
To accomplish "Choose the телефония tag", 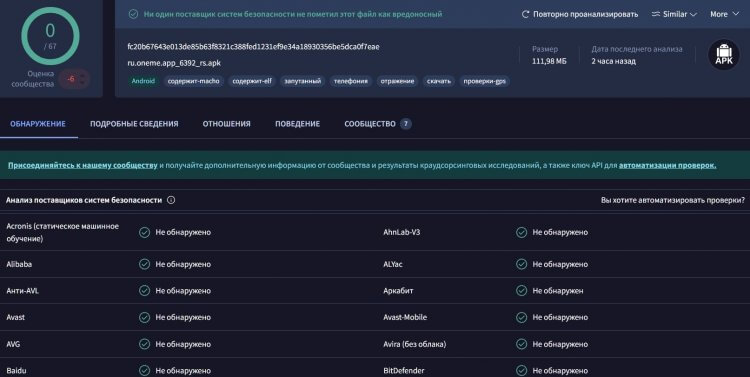I will pos(351,81).
